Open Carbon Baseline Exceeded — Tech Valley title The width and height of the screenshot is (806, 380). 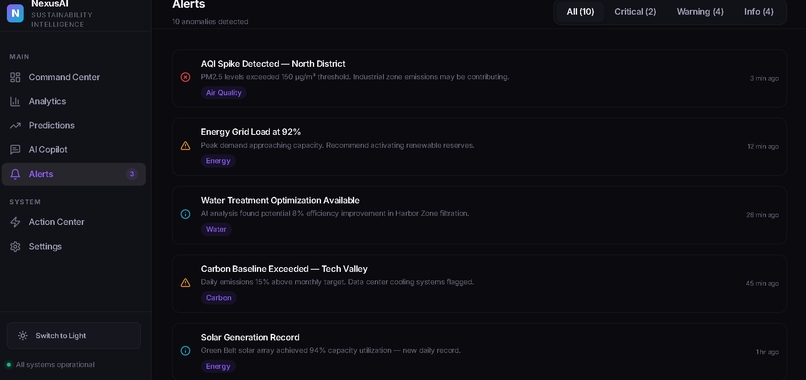pos(284,269)
